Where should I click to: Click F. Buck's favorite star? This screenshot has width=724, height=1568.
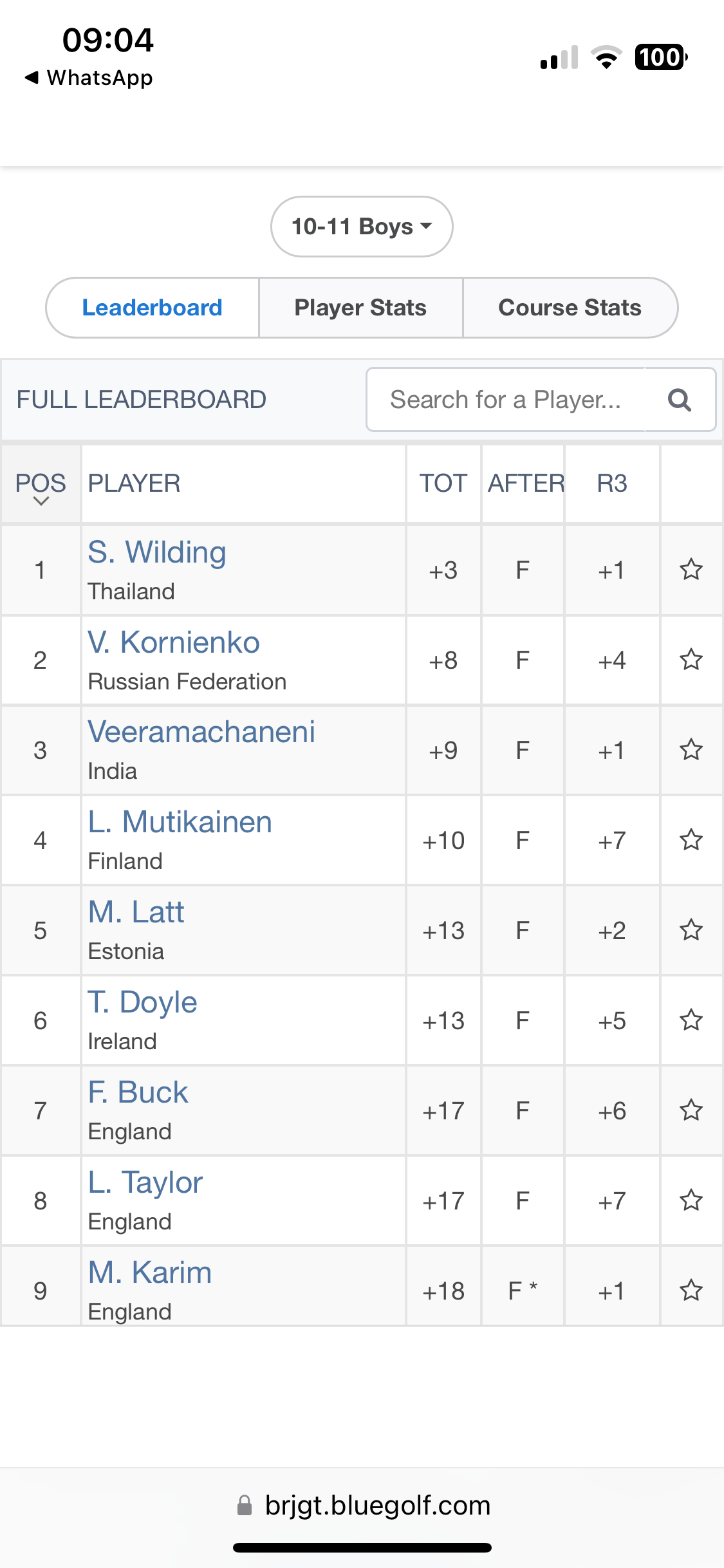click(x=691, y=1110)
